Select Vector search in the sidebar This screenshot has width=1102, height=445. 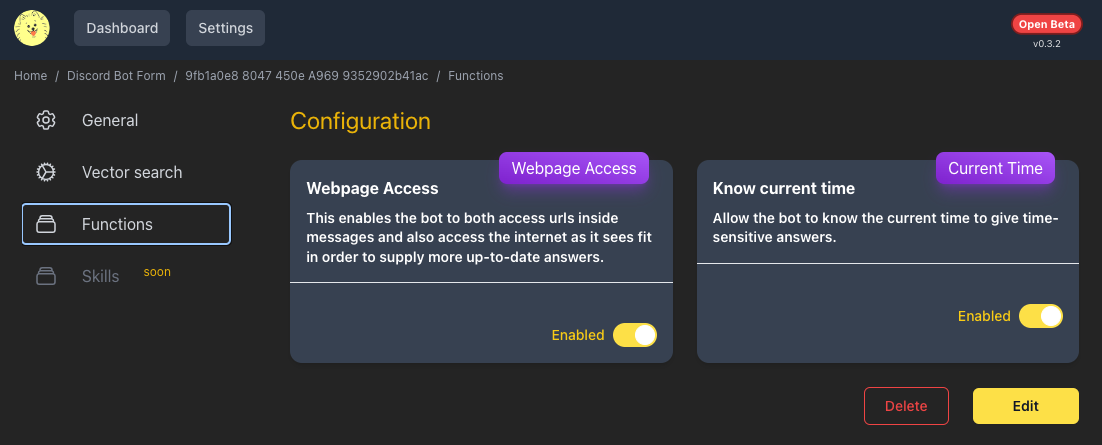tap(127, 172)
